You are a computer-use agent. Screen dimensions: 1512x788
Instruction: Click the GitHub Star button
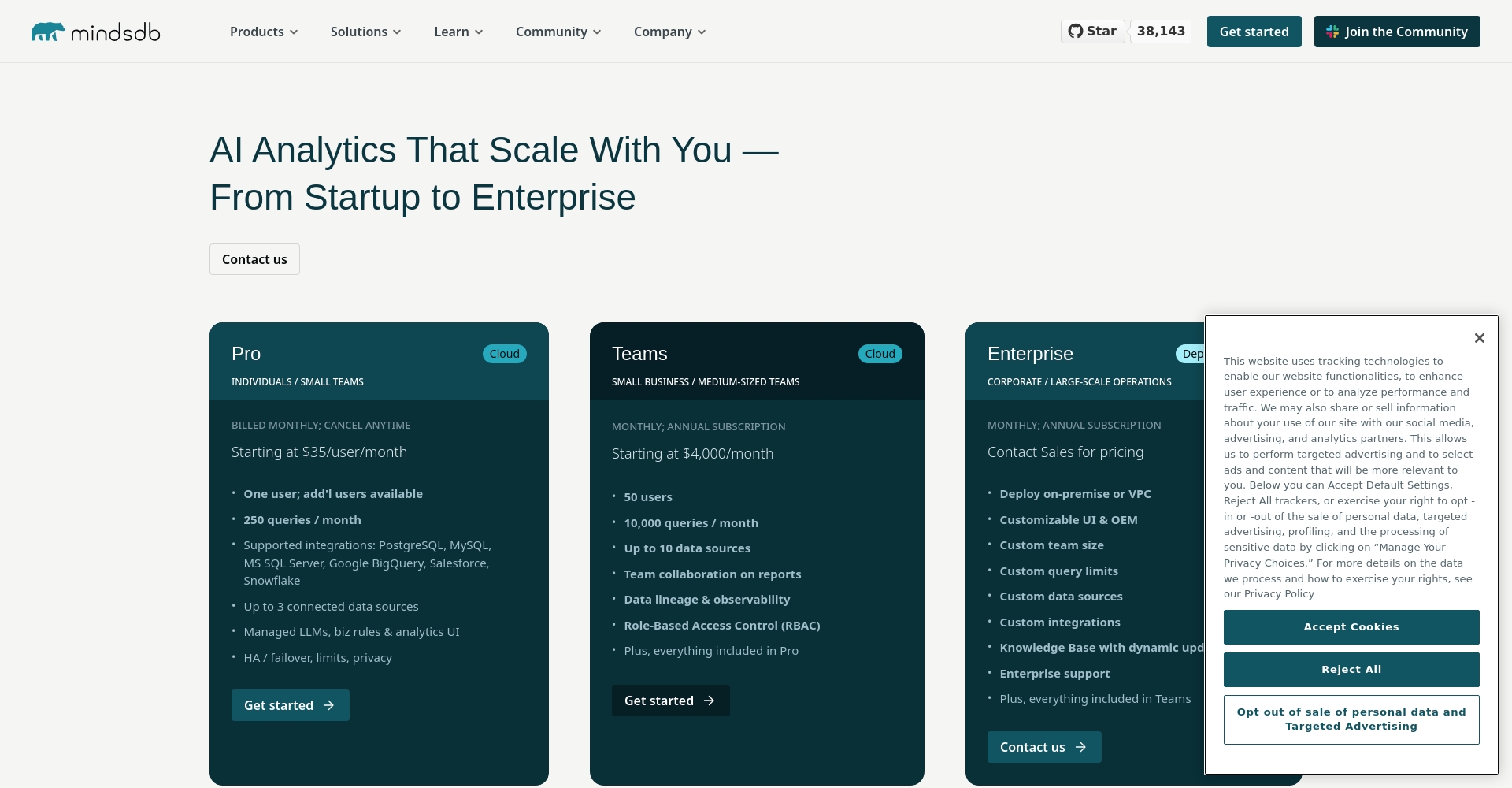point(1092,32)
